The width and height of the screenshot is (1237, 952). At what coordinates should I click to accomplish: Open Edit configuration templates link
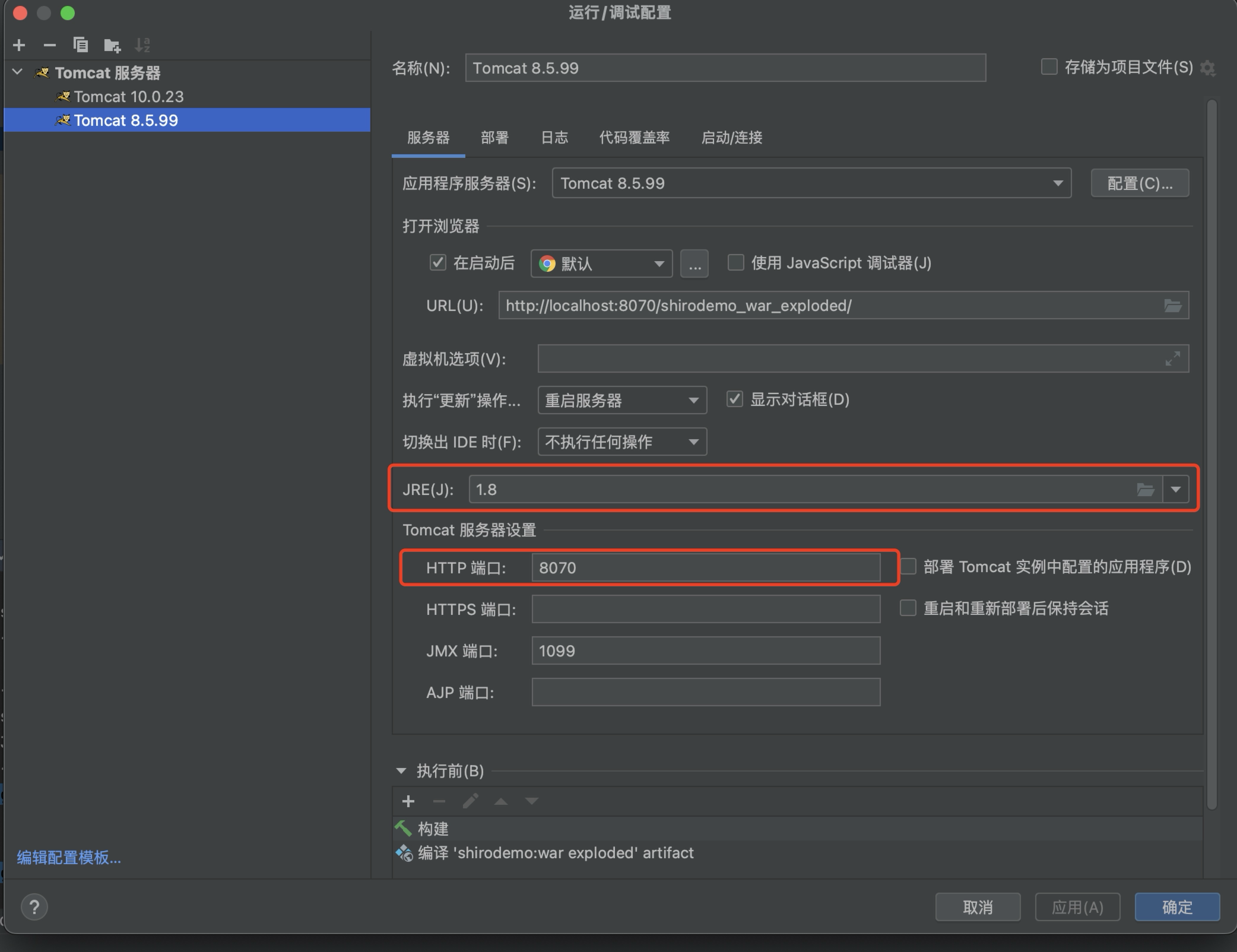[x=69, y=858]
